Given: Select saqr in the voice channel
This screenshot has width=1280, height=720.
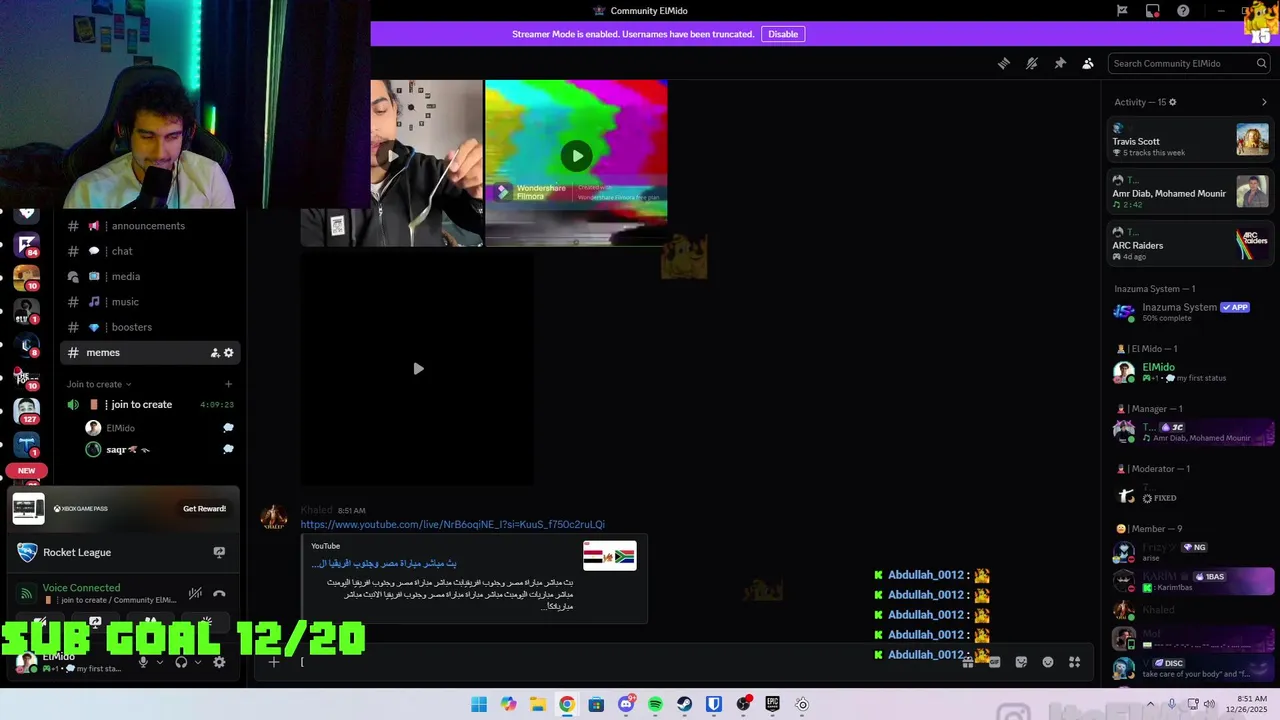Looking at the screenshot, I should pyautogui.click(x=150, y=450).
